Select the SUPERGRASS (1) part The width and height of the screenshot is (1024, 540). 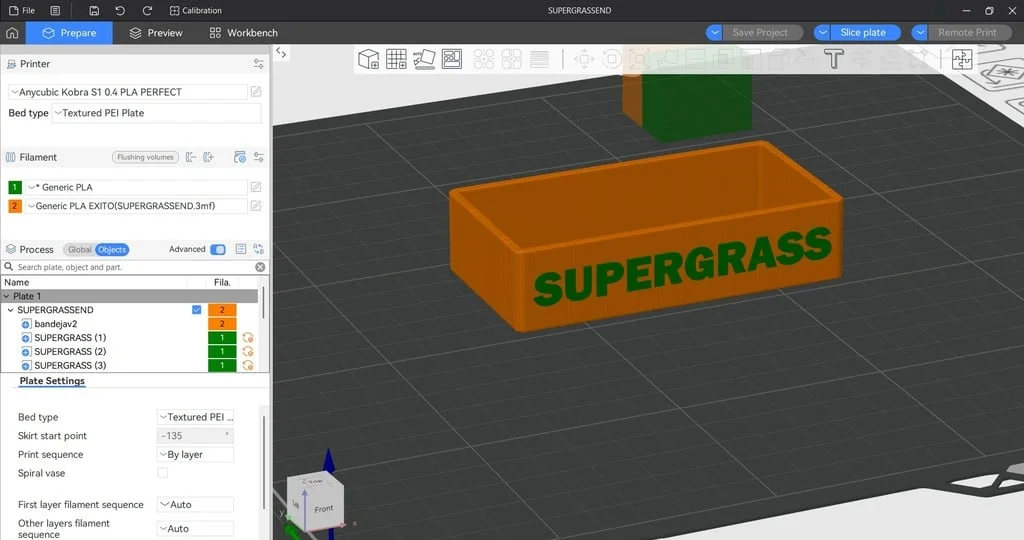click(x=70, y=338)
